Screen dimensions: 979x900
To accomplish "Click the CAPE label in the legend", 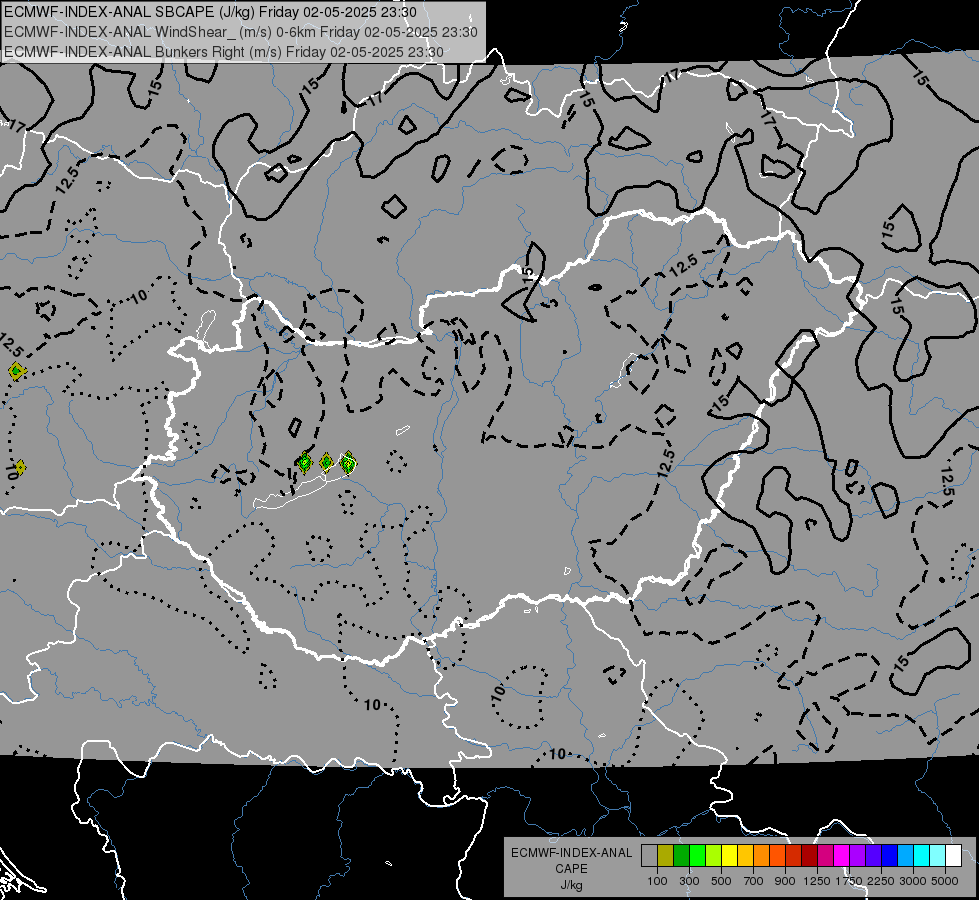I will click(x=571, y=869).
